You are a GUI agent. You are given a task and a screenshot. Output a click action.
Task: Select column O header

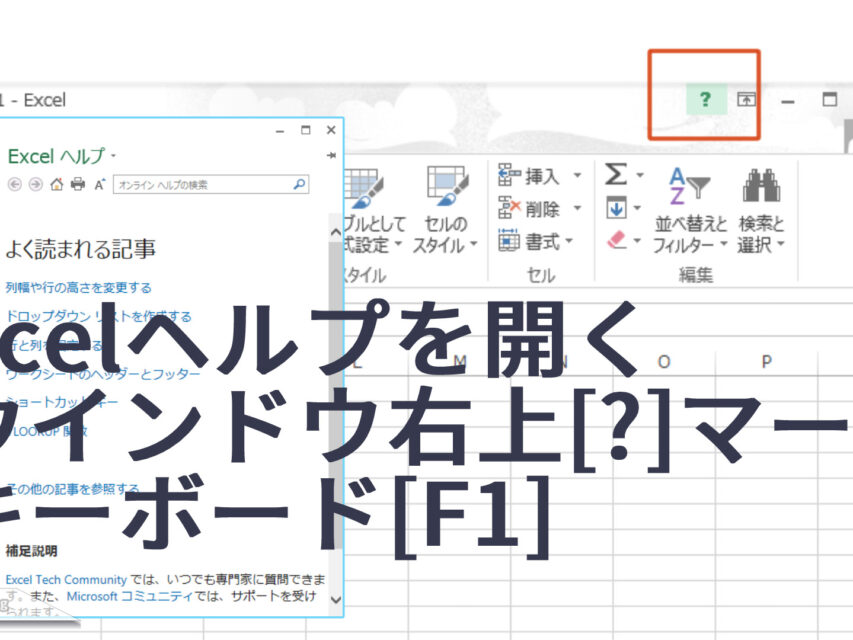click(664, 361)
